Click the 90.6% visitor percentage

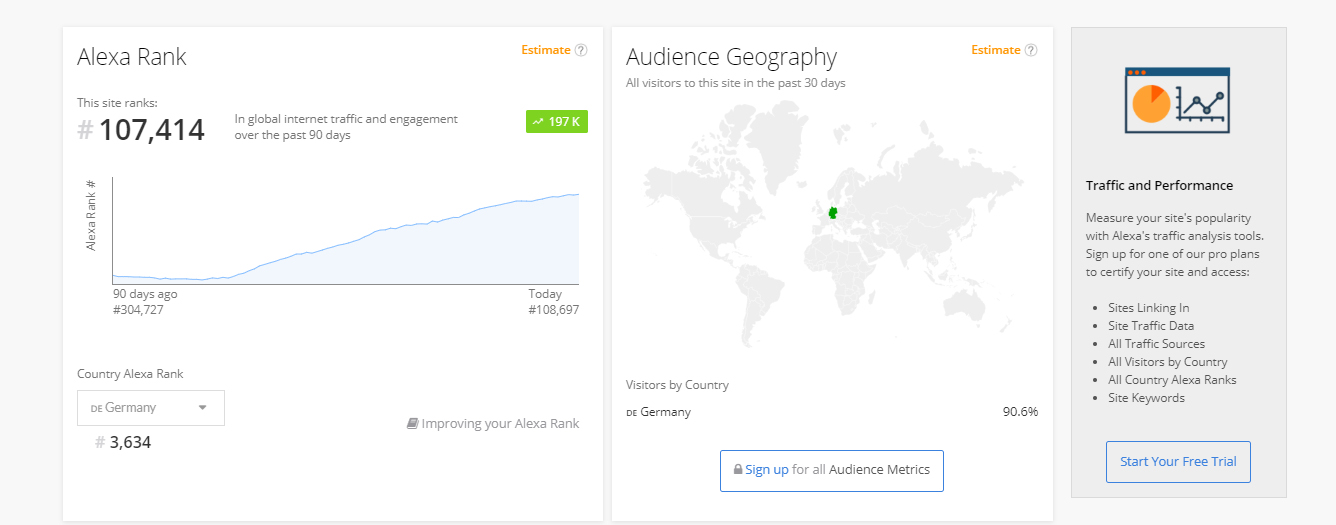(x=1021, y=412)
